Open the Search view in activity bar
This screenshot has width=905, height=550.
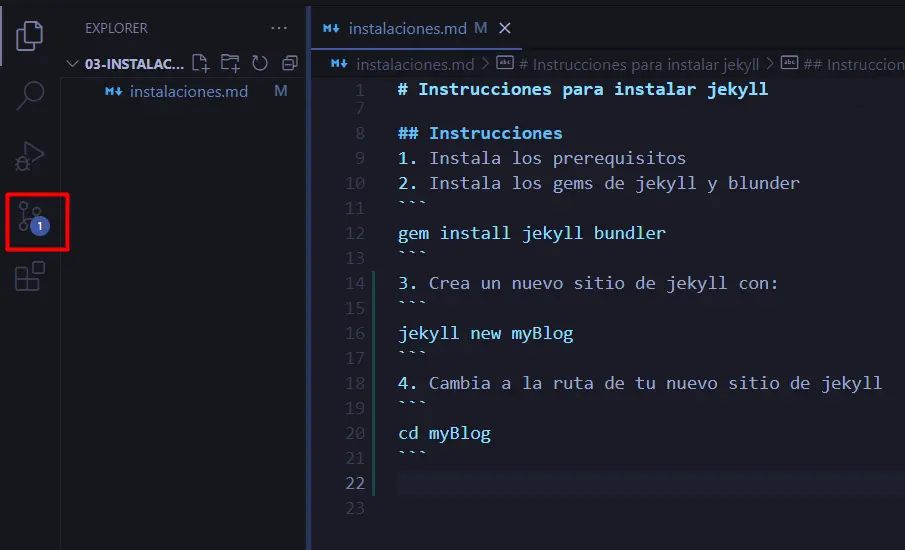[29, 95]
